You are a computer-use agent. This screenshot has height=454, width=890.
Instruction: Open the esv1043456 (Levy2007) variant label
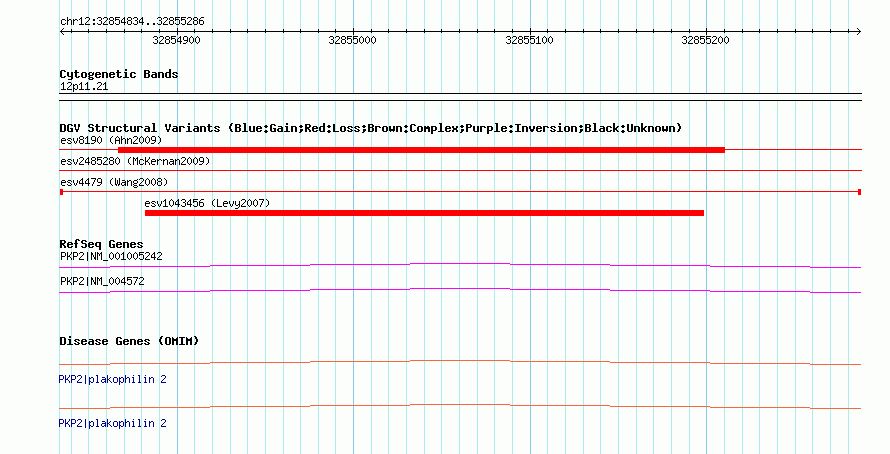(x=207, y=203)
